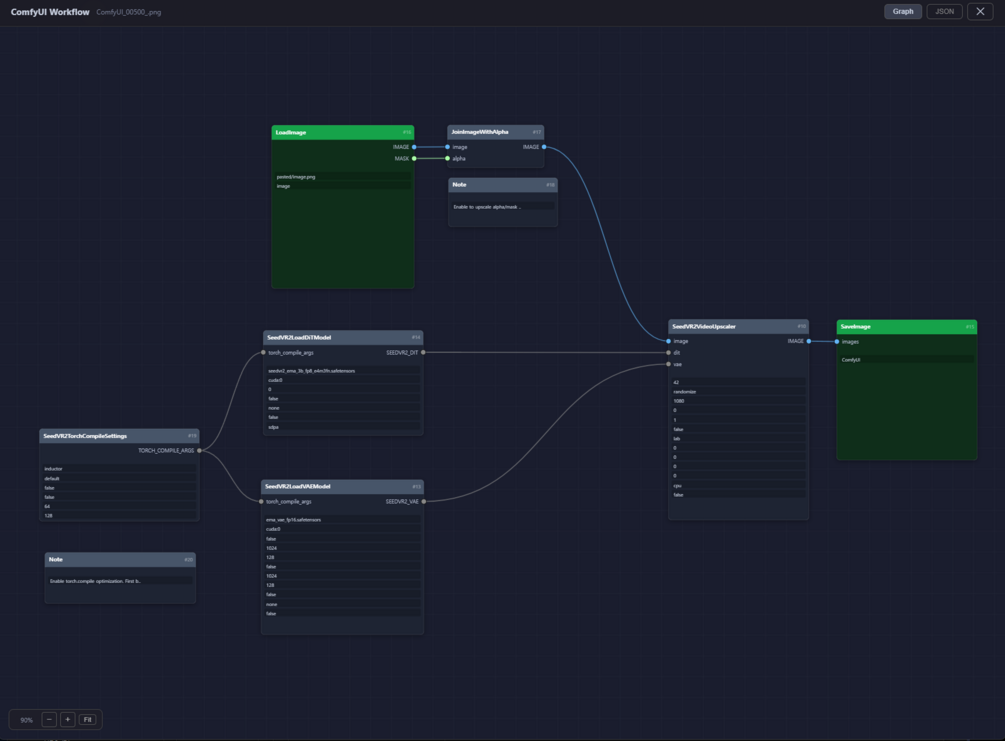Viewport: 1005px width, 741px height.
Task: Click the SEEDVR2_VAE output port
Action: [x=424, y=501]
